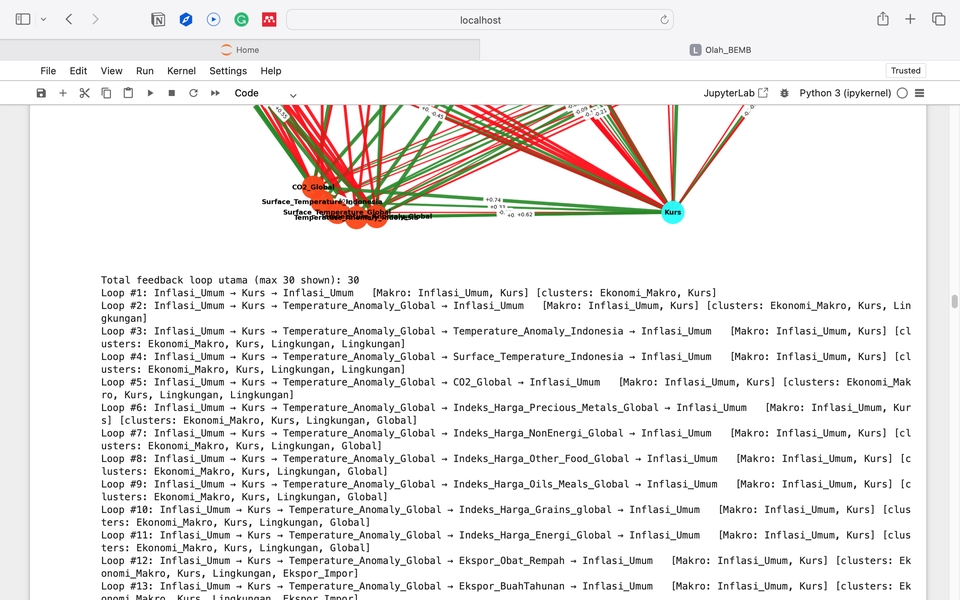
Task: Open the Kernel menu
Action: 181,71
